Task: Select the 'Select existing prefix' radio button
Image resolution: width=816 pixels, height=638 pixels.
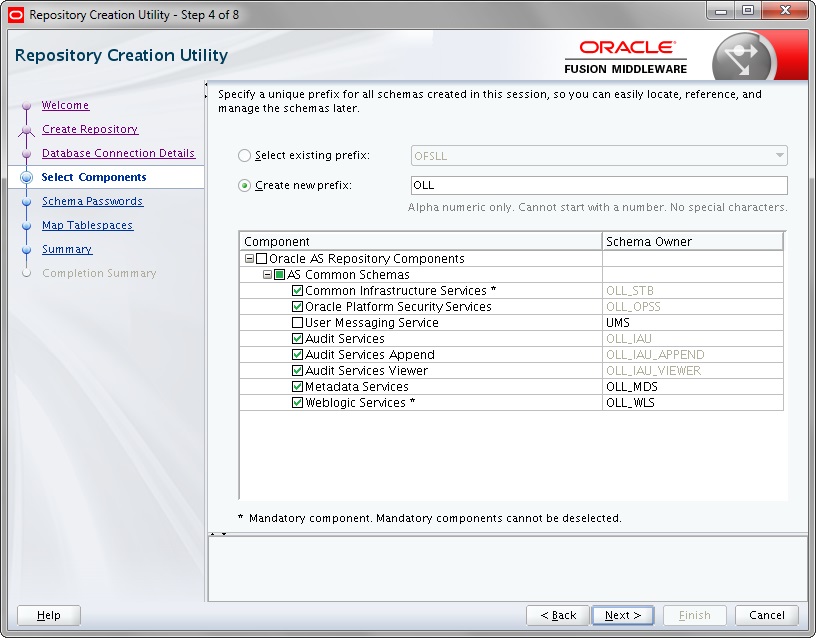Action: pyautogui.click(x=244, y=156)
